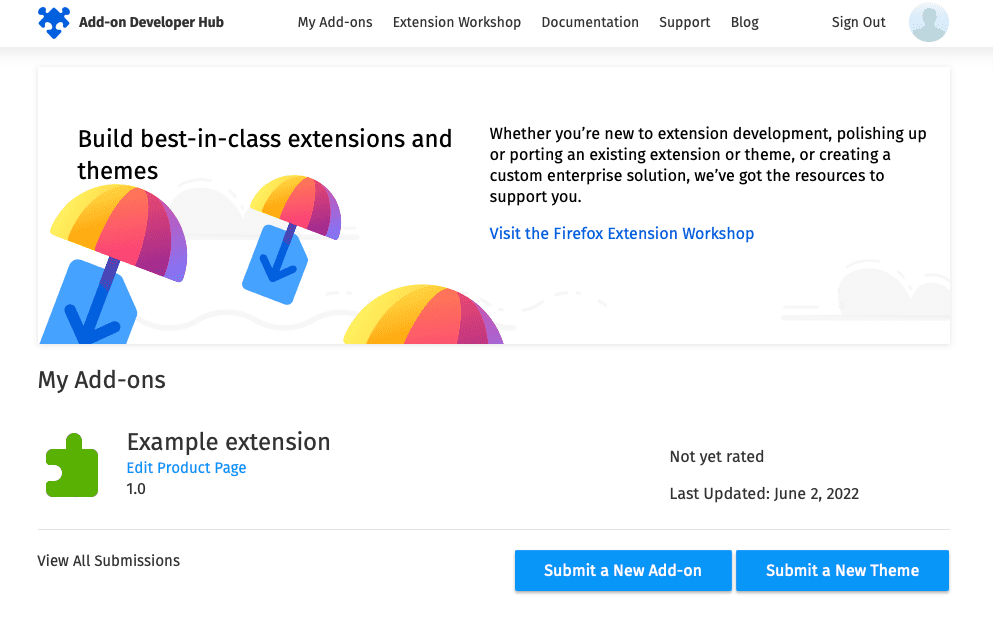The height and width of the screenshot is (618, 993).
Task: Open My Add-ons
Action: click(x=335, y=22)
